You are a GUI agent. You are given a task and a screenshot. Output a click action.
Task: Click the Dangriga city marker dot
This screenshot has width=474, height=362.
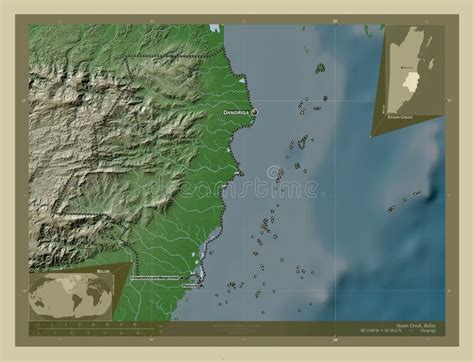click(255, 112)
